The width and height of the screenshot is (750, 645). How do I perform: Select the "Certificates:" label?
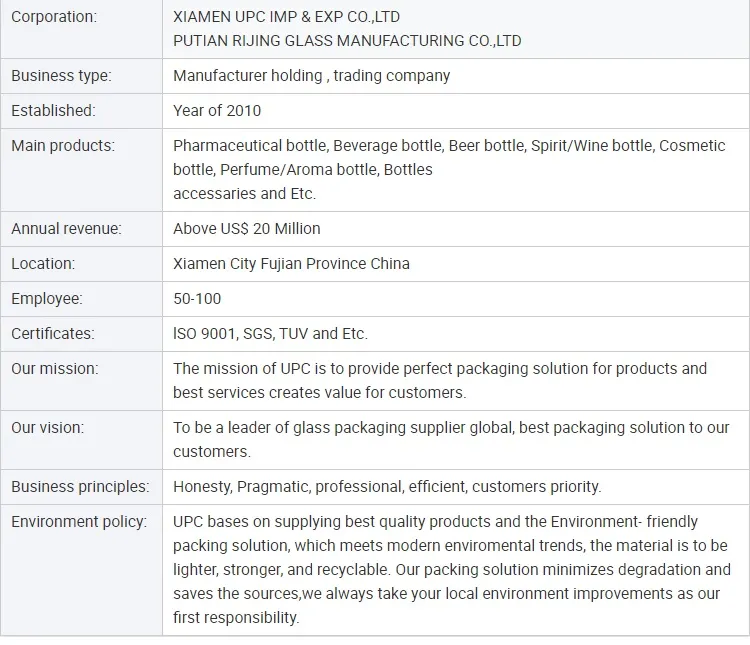coord(53,334)
